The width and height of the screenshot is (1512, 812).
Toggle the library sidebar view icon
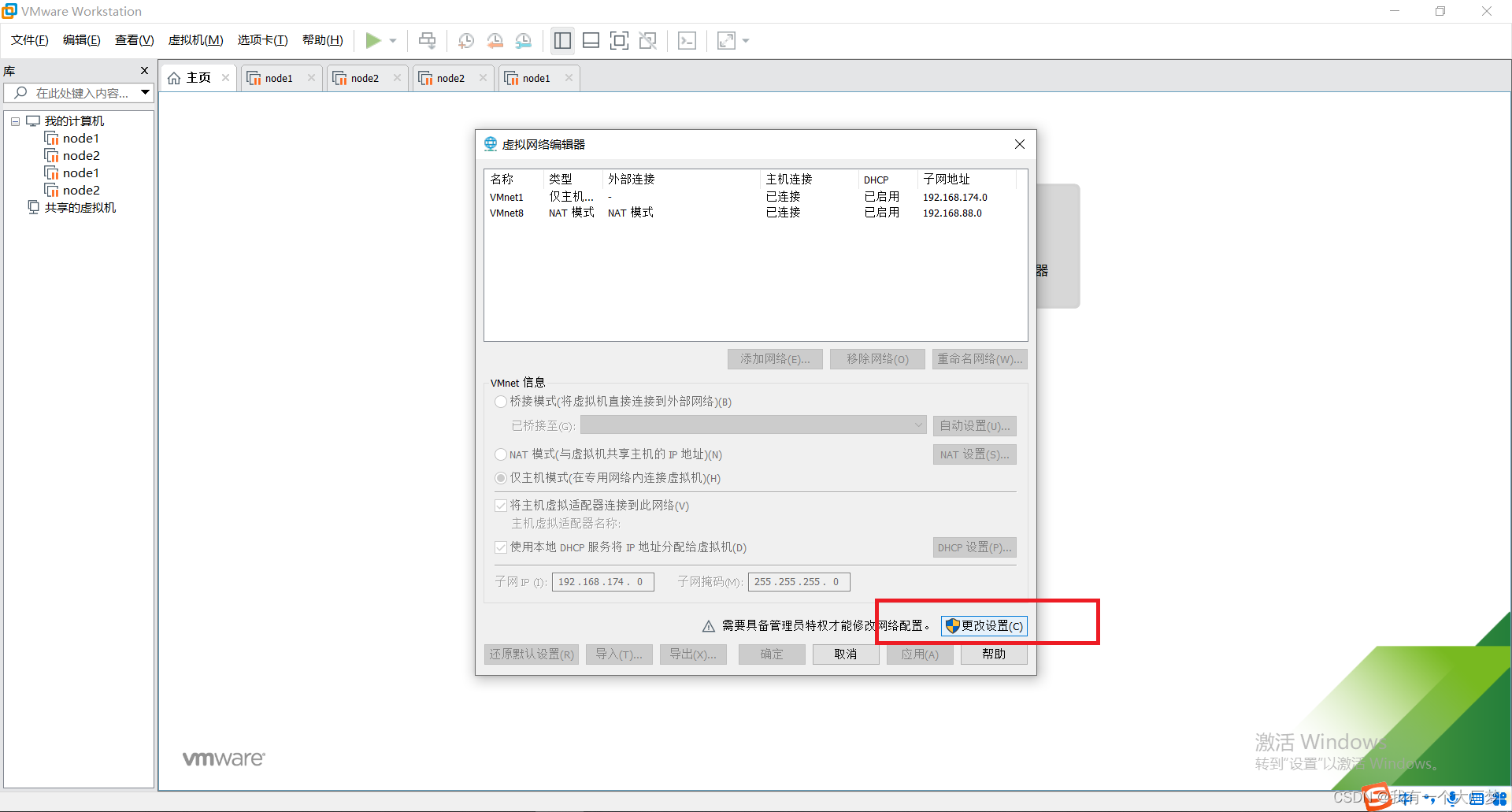pyautogui.click(x=562, y=40)
